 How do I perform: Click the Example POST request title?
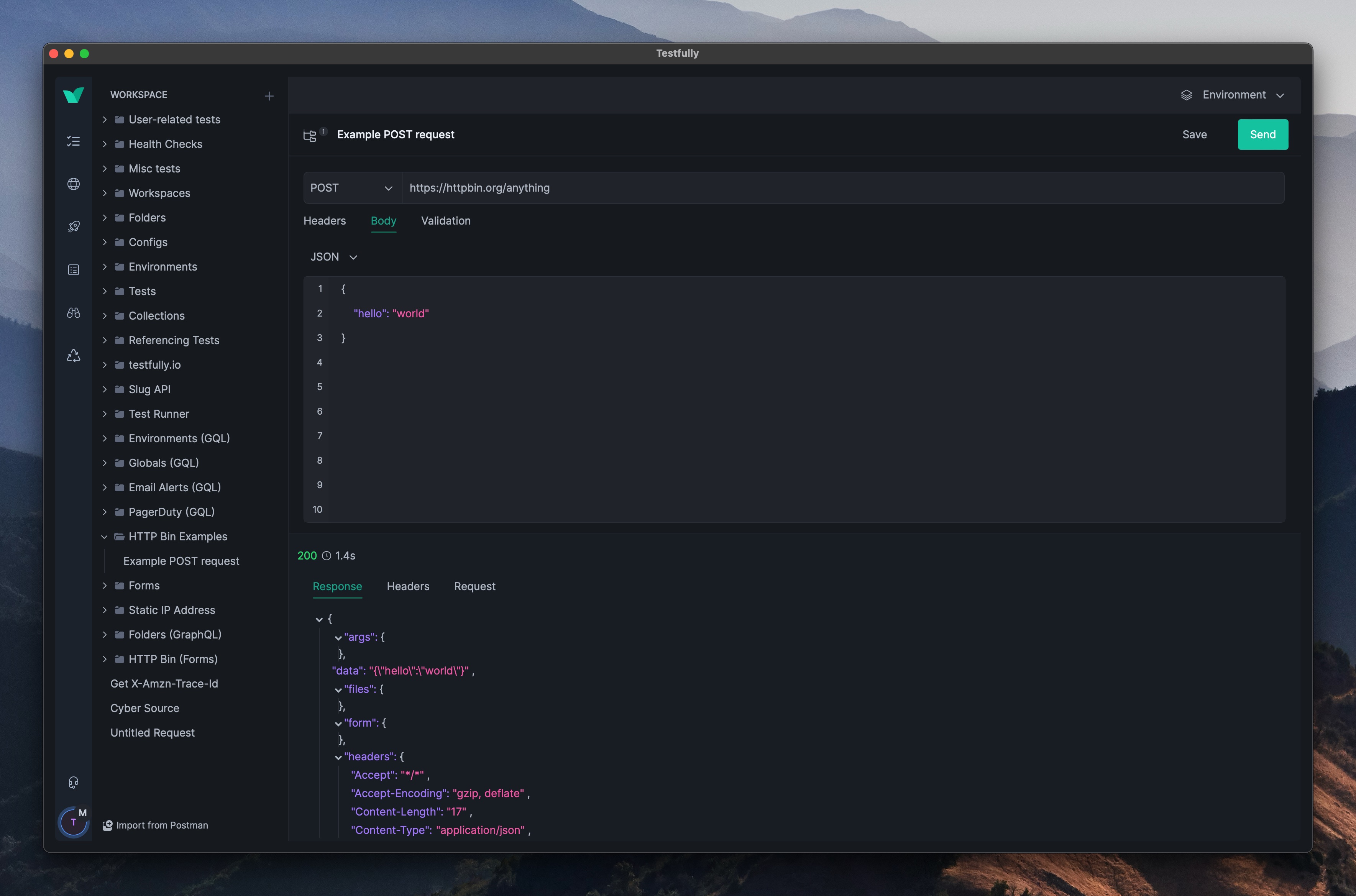(x=396, y=134)
